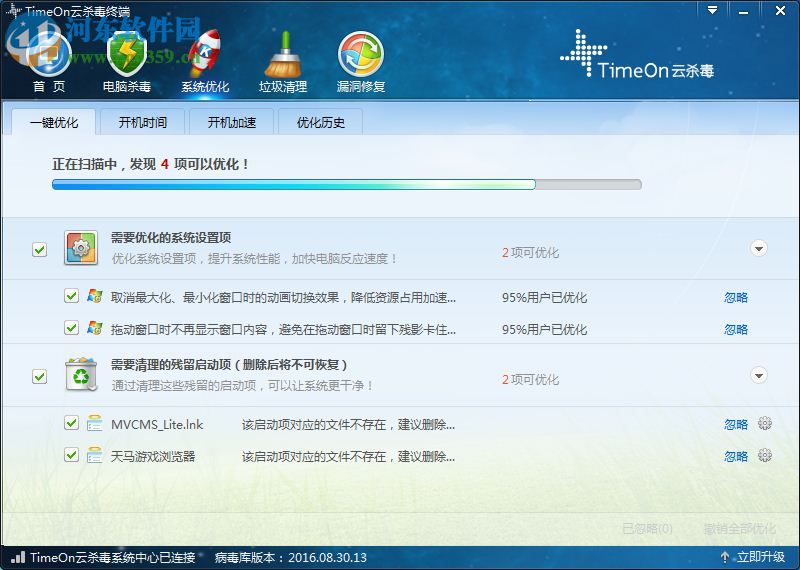Uncheck 取消最大化、最小化窗口动画 item

71,296
